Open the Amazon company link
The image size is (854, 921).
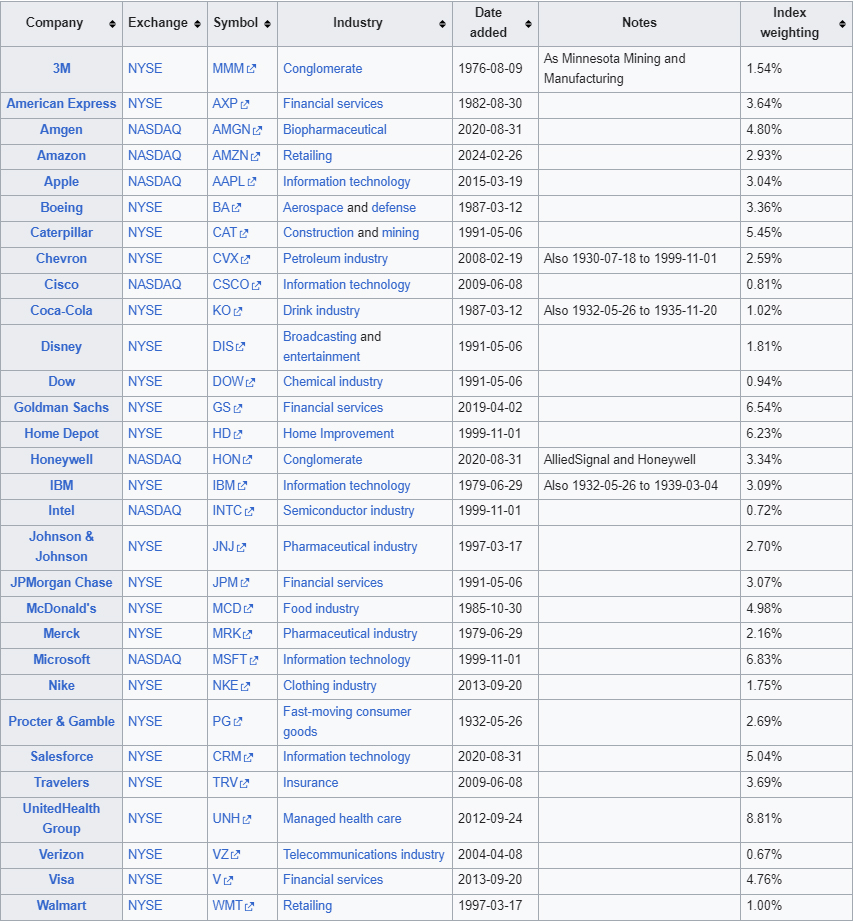tap(62, 156)
